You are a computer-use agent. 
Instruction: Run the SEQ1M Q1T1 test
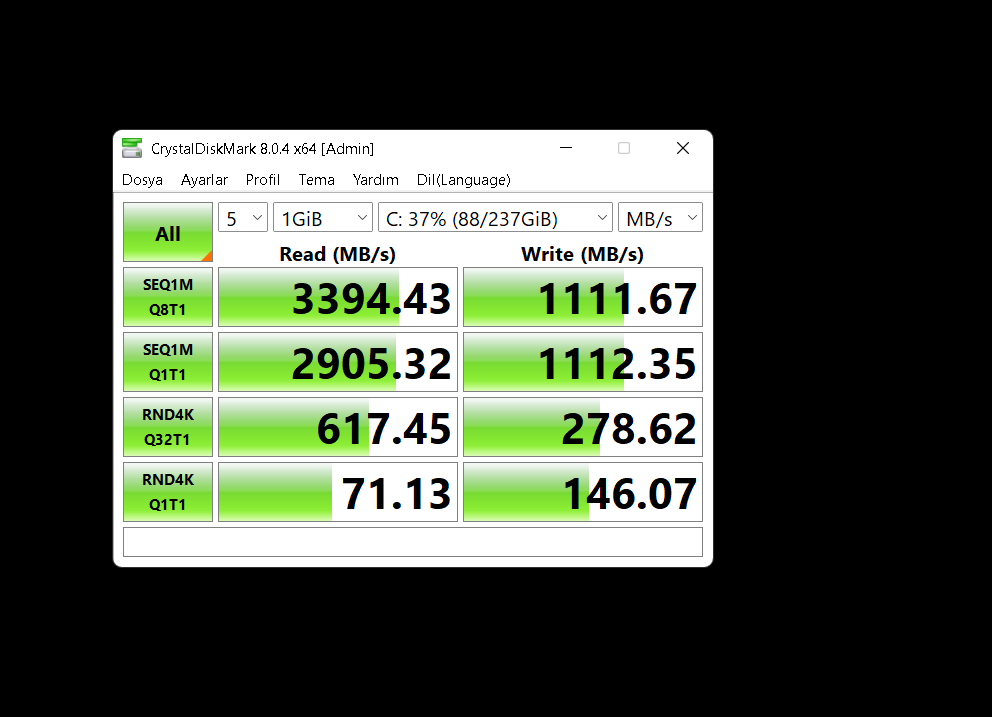pyautogui.click(x=168, y=362)
